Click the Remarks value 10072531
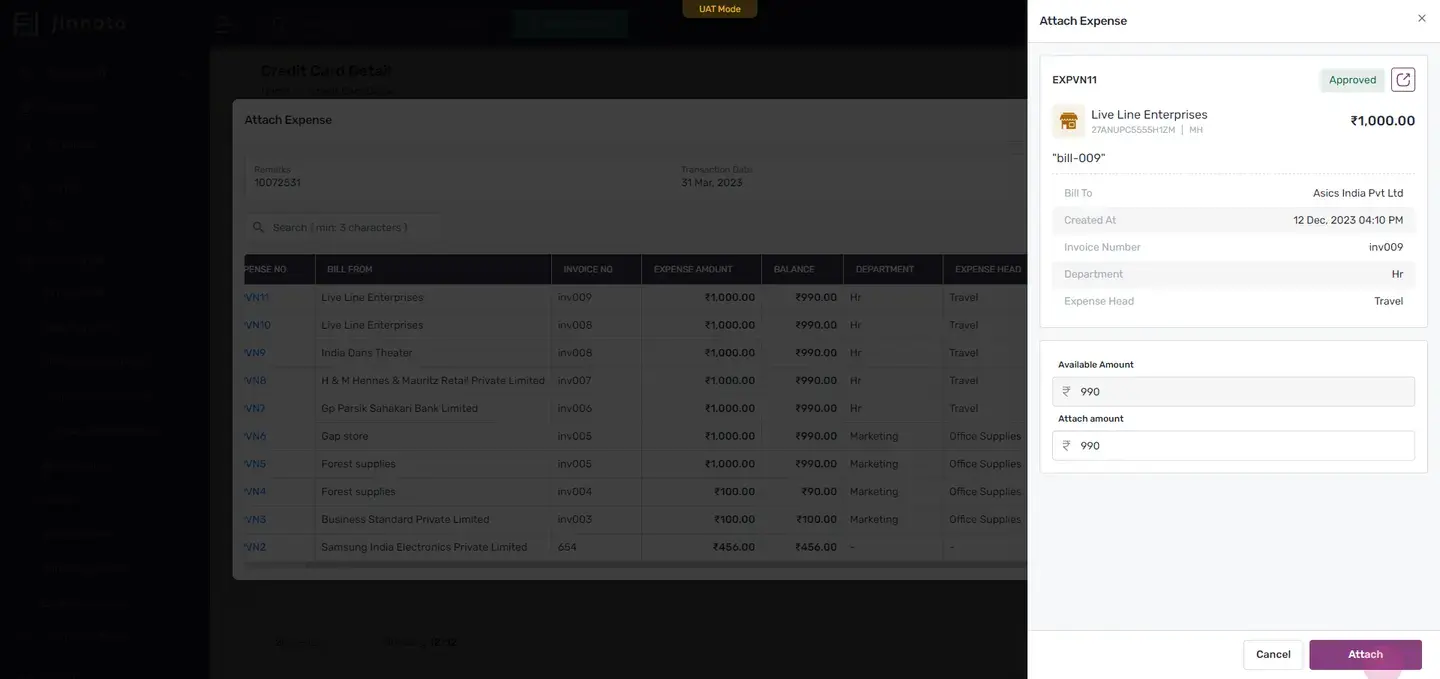This screenshot has height=679, width=1440. 277,183
